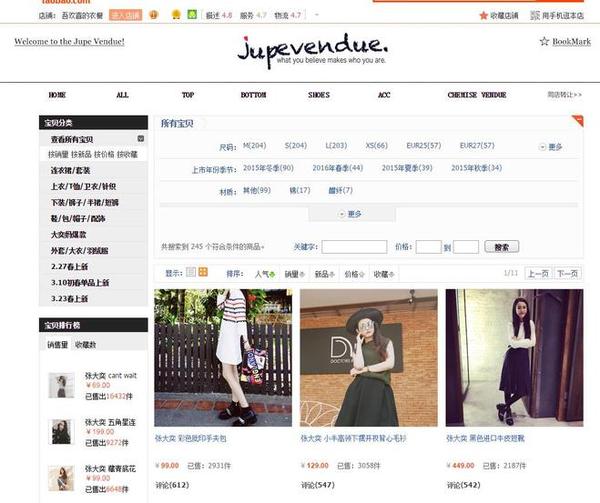Image resolution: width=600 pixels, height=503 pixels.
Task: Collapse the 查看所有宝贝 category toggle
Action: tap(141, 138)
